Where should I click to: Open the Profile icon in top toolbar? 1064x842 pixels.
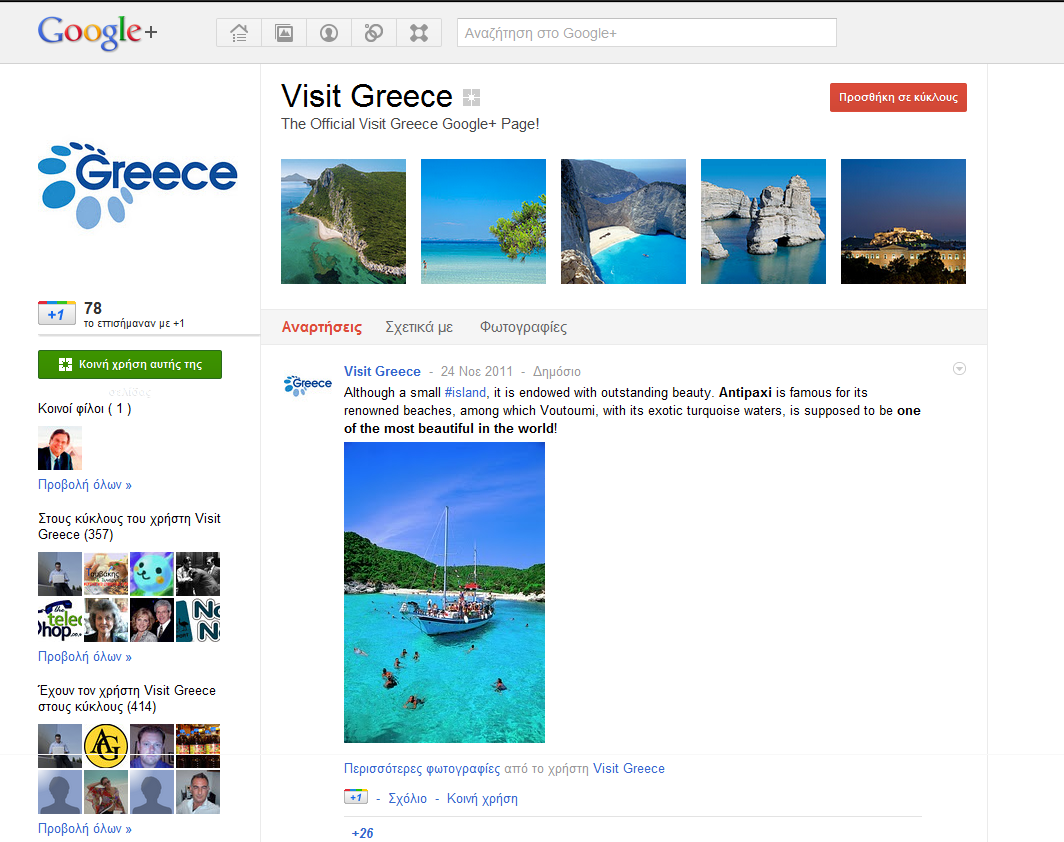329,33
